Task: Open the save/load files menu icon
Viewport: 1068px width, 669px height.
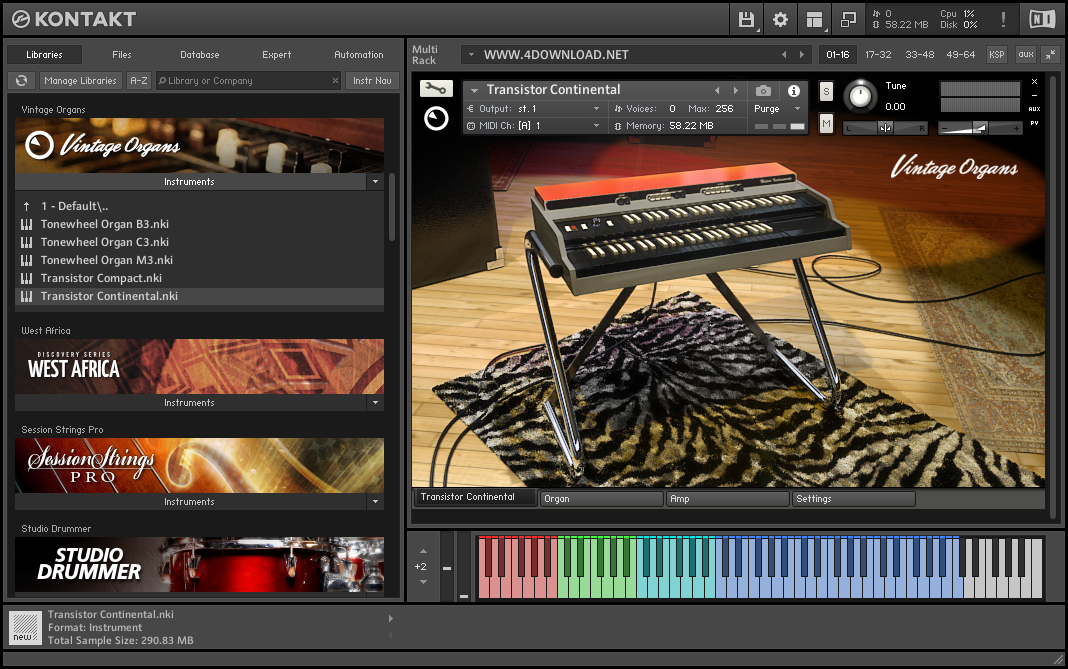Action: 746,20
